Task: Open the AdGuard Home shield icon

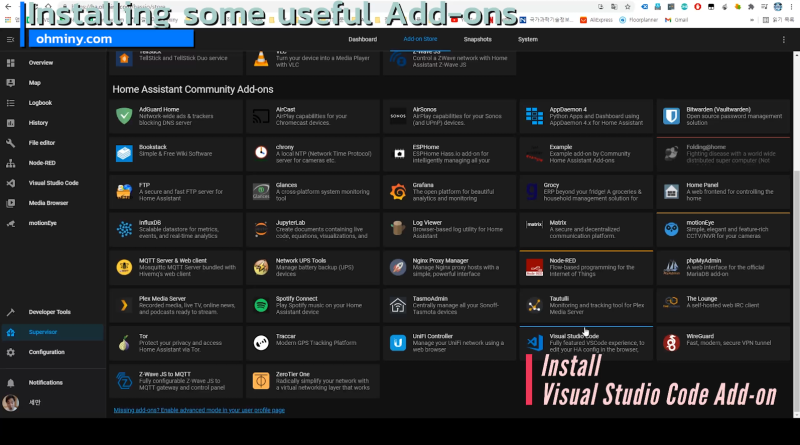Action: [124, 116]
